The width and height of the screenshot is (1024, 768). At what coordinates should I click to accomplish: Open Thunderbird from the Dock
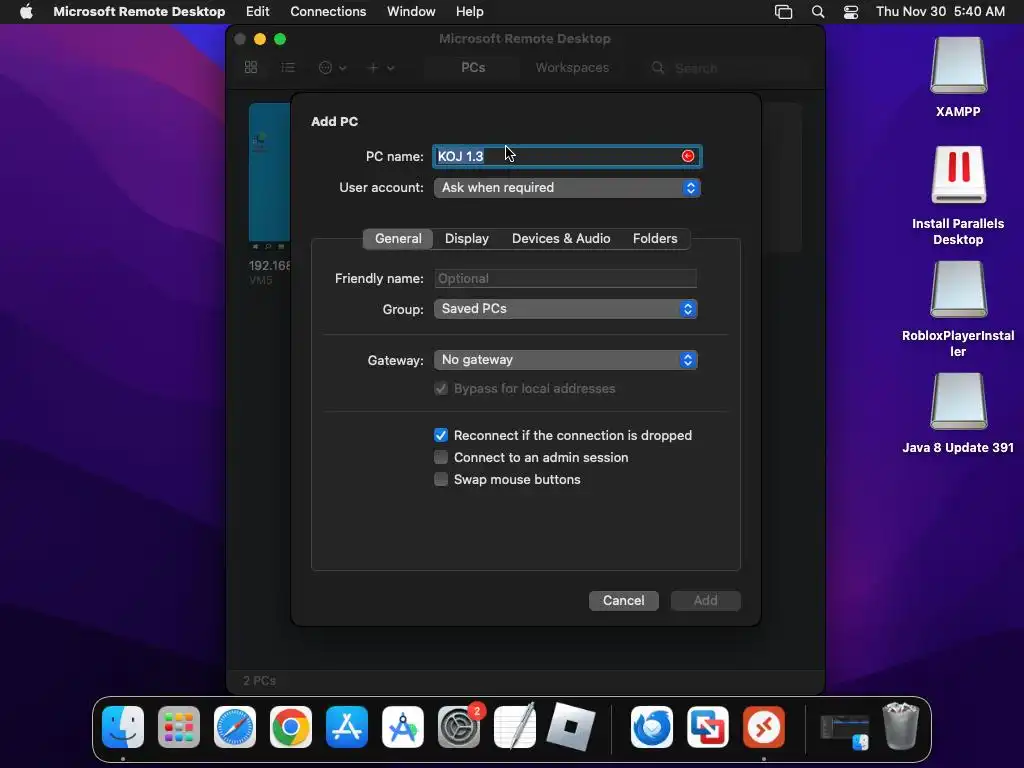click(x=652, y=727)
